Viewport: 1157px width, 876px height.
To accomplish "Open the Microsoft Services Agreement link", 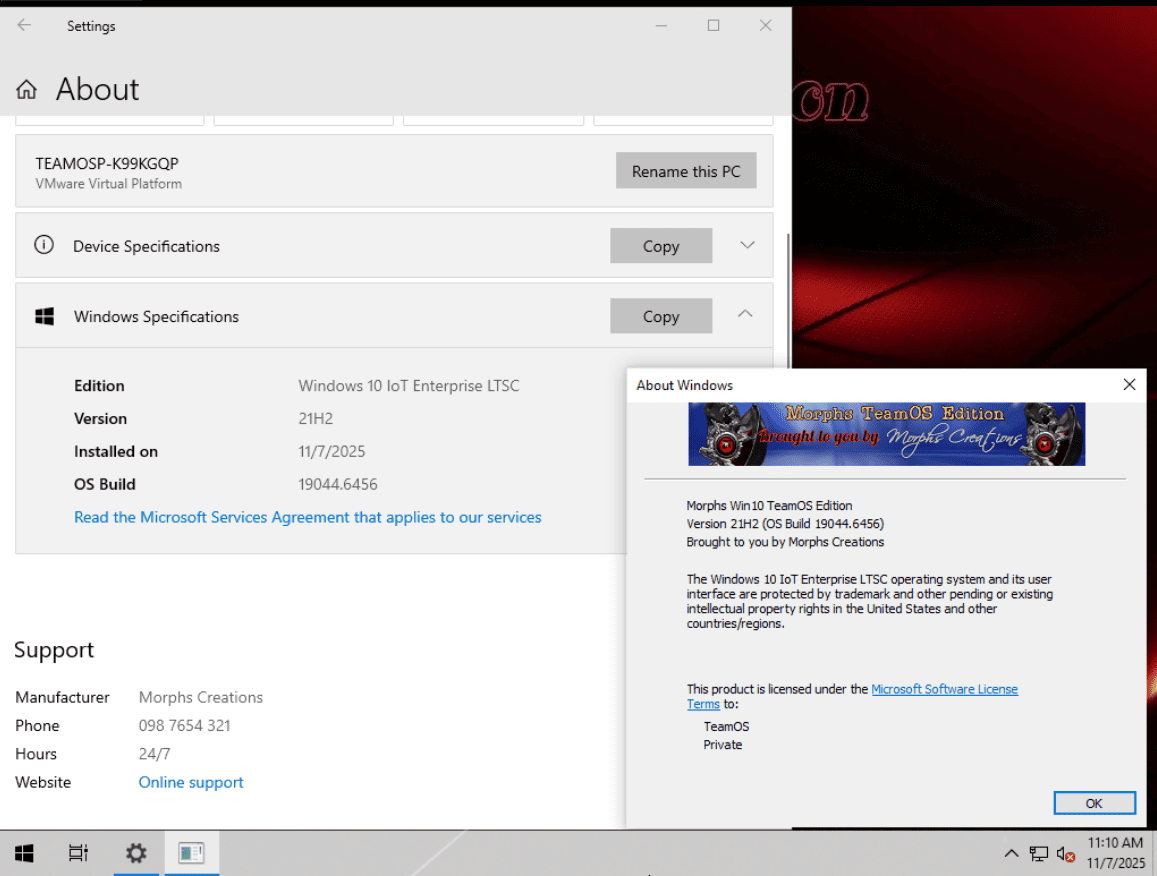I will [308, 518].
